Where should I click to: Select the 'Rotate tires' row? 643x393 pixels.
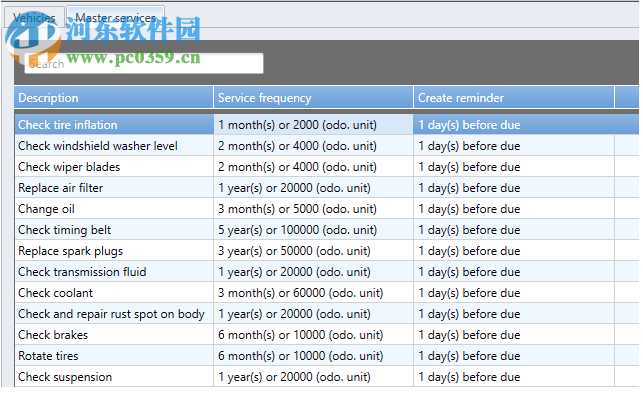coord(326,356)
